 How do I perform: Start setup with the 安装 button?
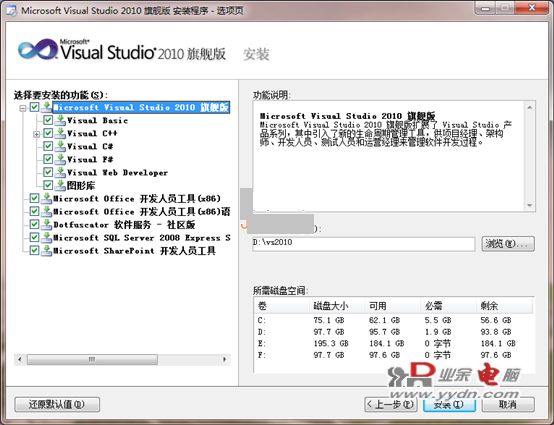[449, 404]
